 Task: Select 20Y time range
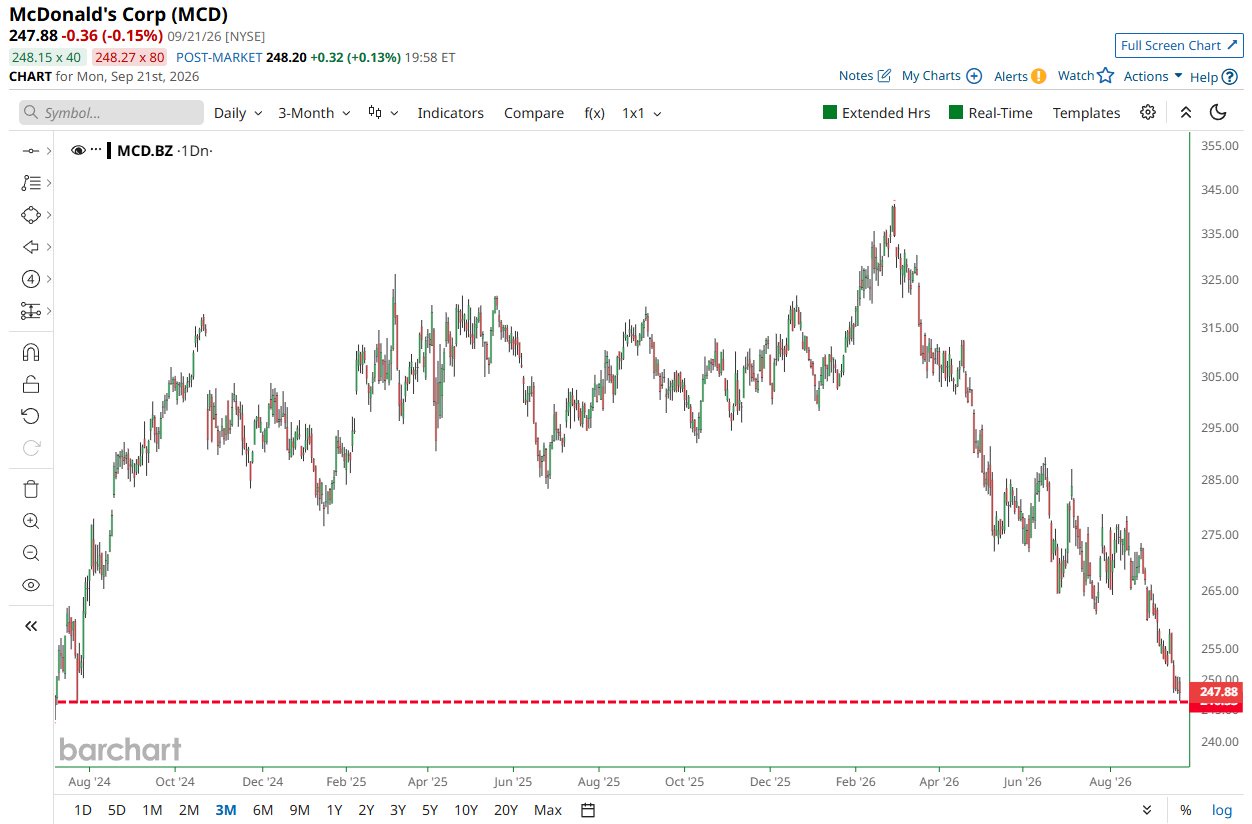click(506, 810)
